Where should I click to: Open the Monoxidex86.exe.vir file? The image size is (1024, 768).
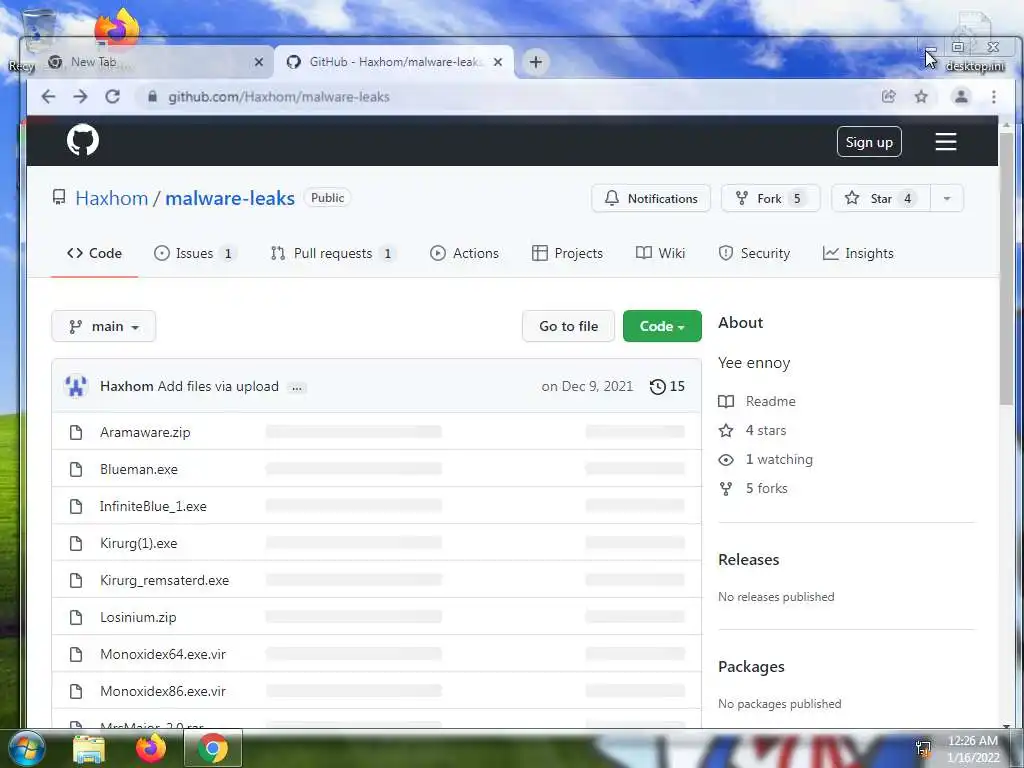[x=163, y=692]
